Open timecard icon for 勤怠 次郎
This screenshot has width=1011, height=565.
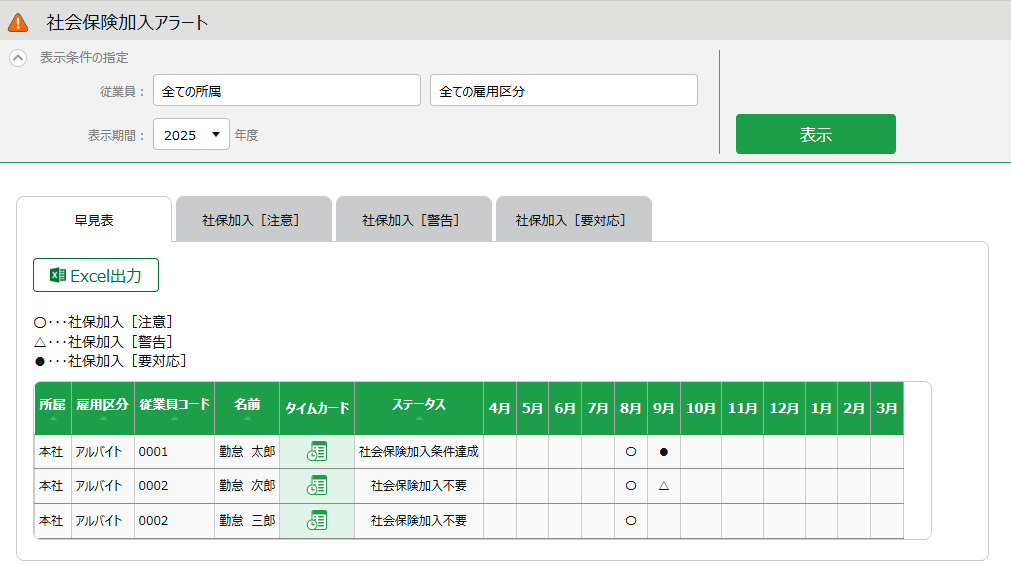coord(317,486)
